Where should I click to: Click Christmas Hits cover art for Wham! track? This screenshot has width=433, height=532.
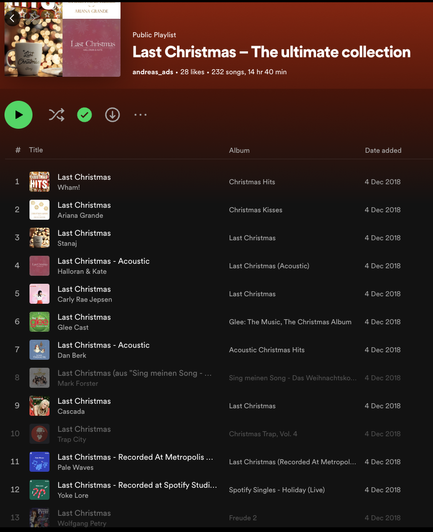39,182
